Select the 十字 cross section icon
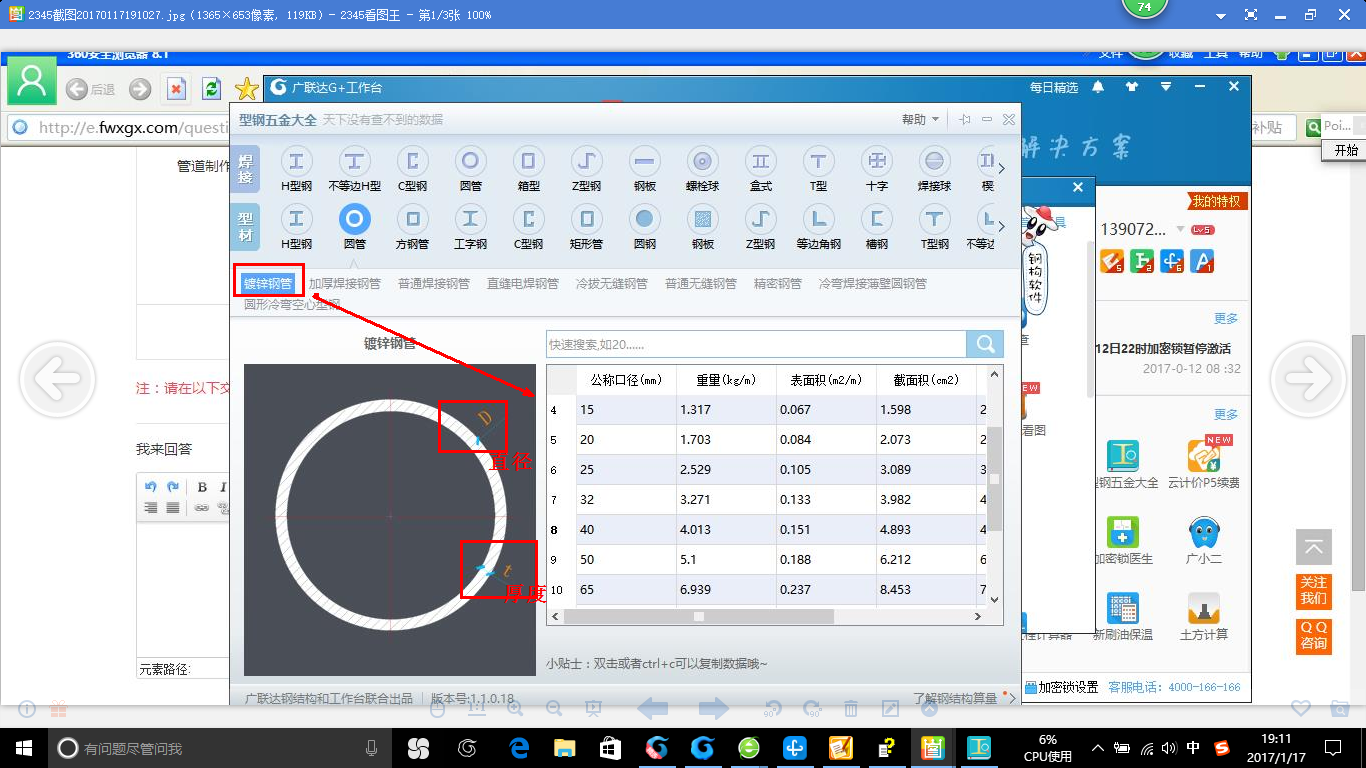Image resolution: width=1366 pixels, height=768 pixels. pyautogui.click(x=876, y=161)
